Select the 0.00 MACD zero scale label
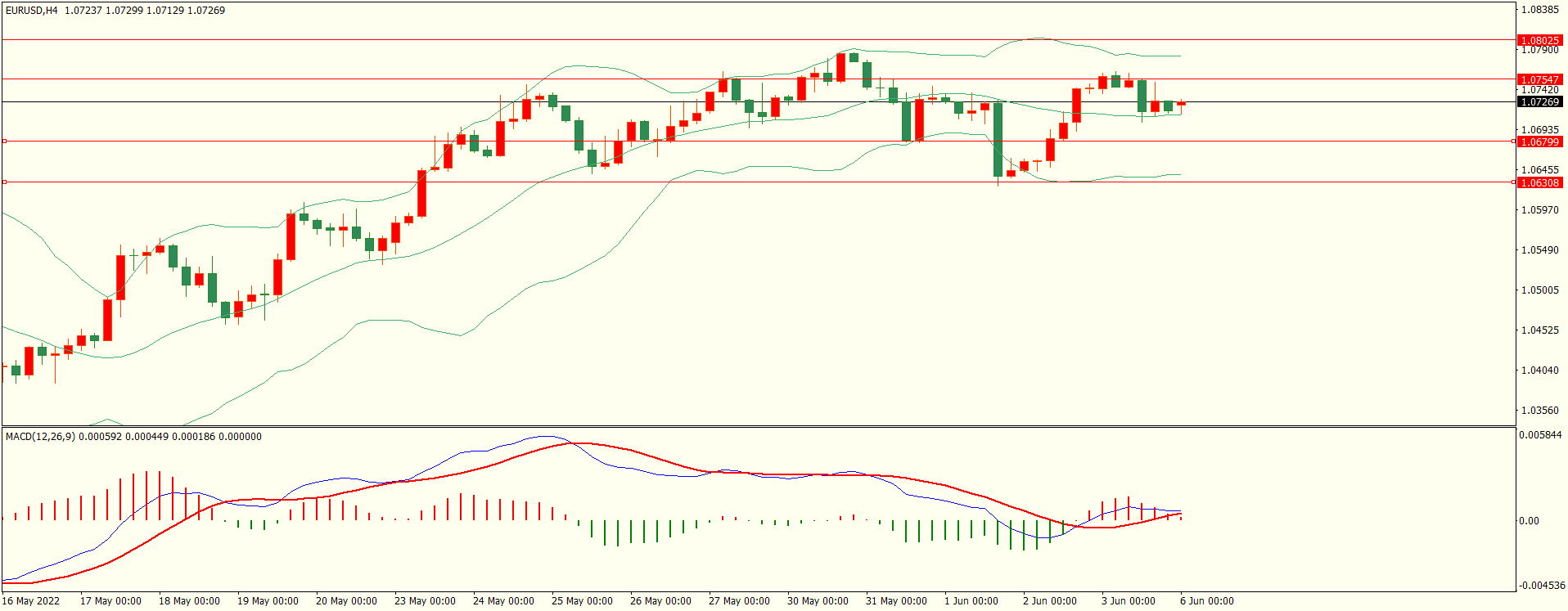The image size is (1568, 611). pyautogui.click(x=1530, y=521)
